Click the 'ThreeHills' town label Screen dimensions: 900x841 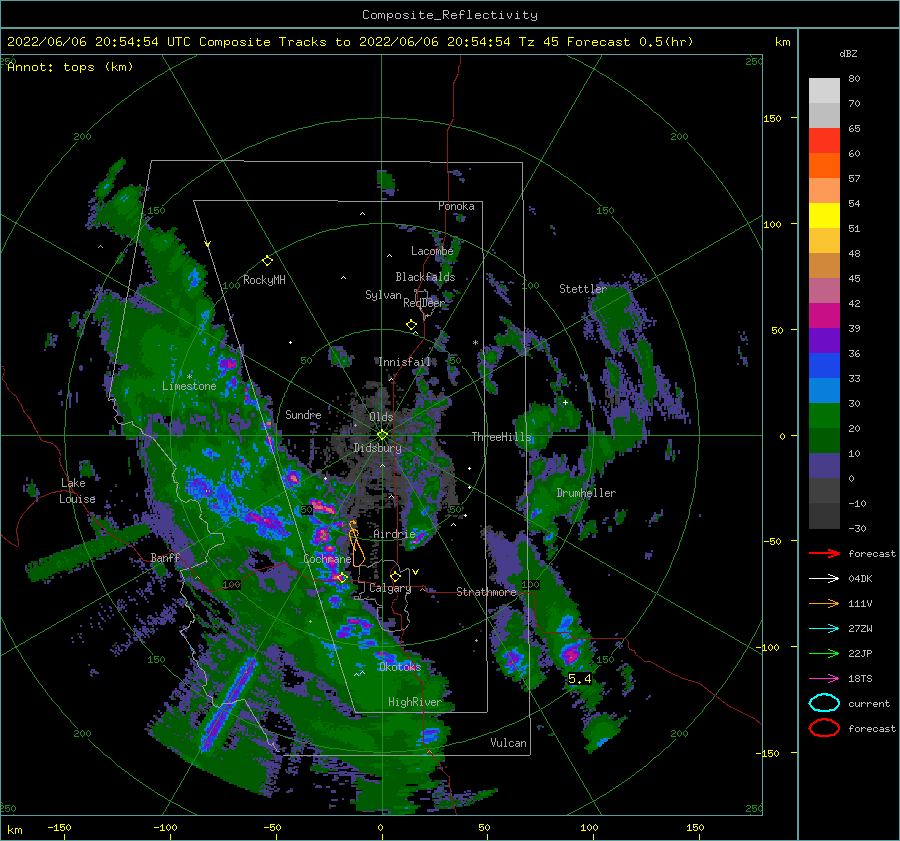(x=501, y=437)
